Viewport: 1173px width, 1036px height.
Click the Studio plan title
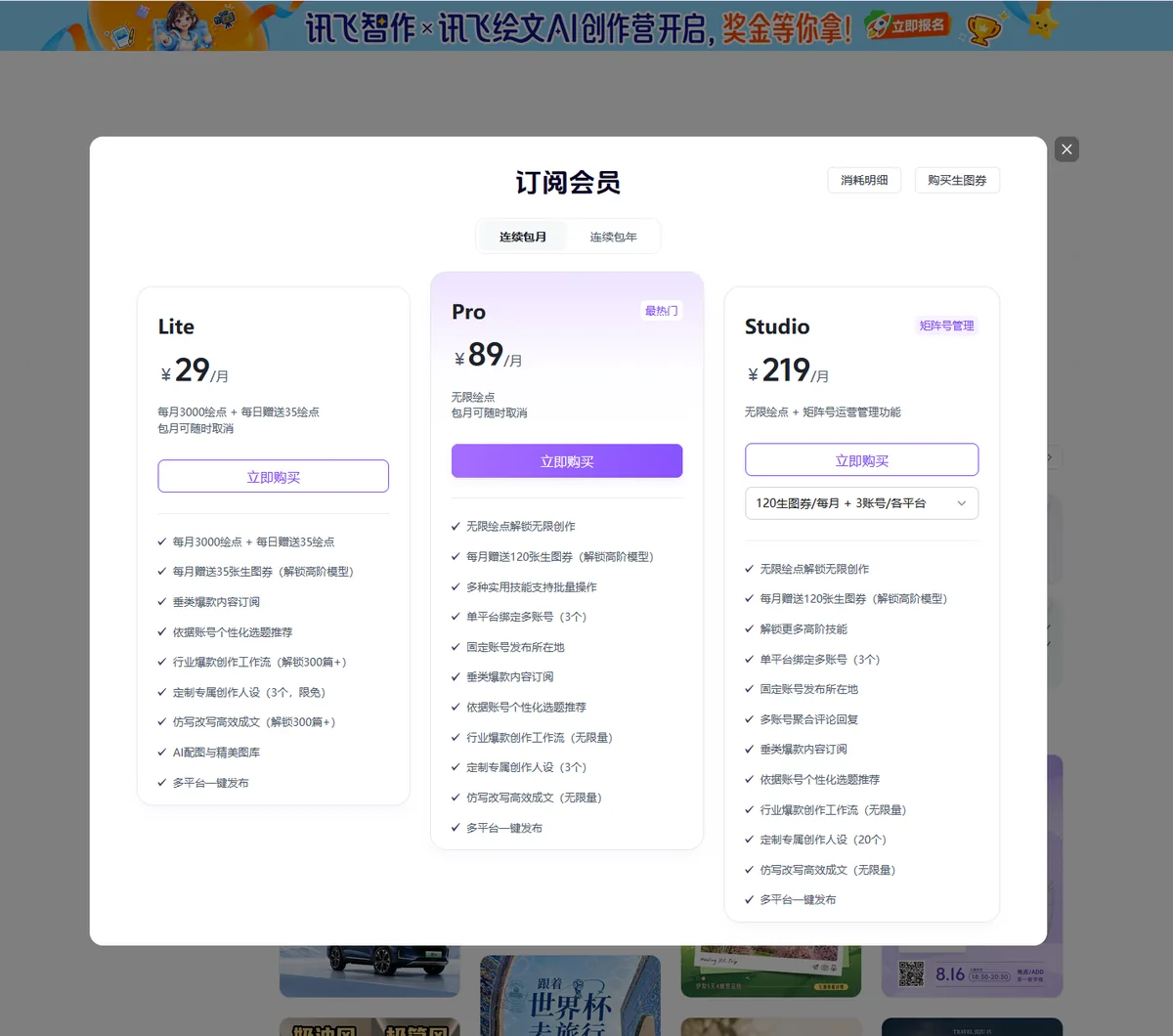pyautogui.click(x=777, y=326)
